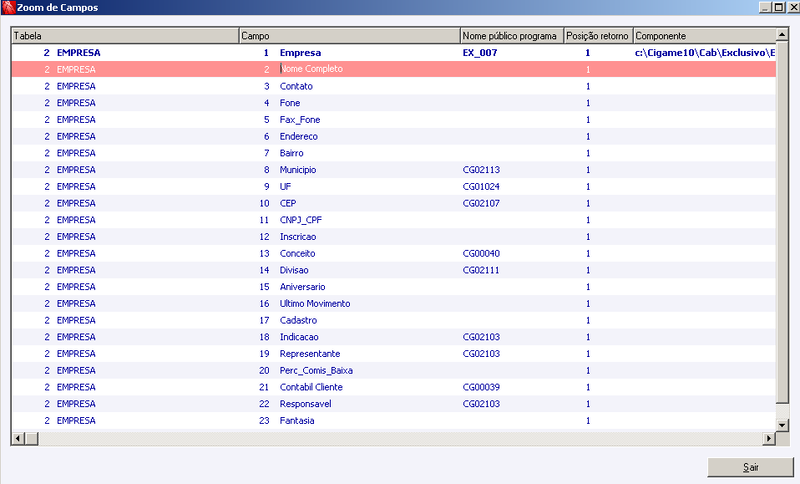Viewport: 800px width, 484px height.
Task: Select the Aniversario row
Action: pos(393,287)
